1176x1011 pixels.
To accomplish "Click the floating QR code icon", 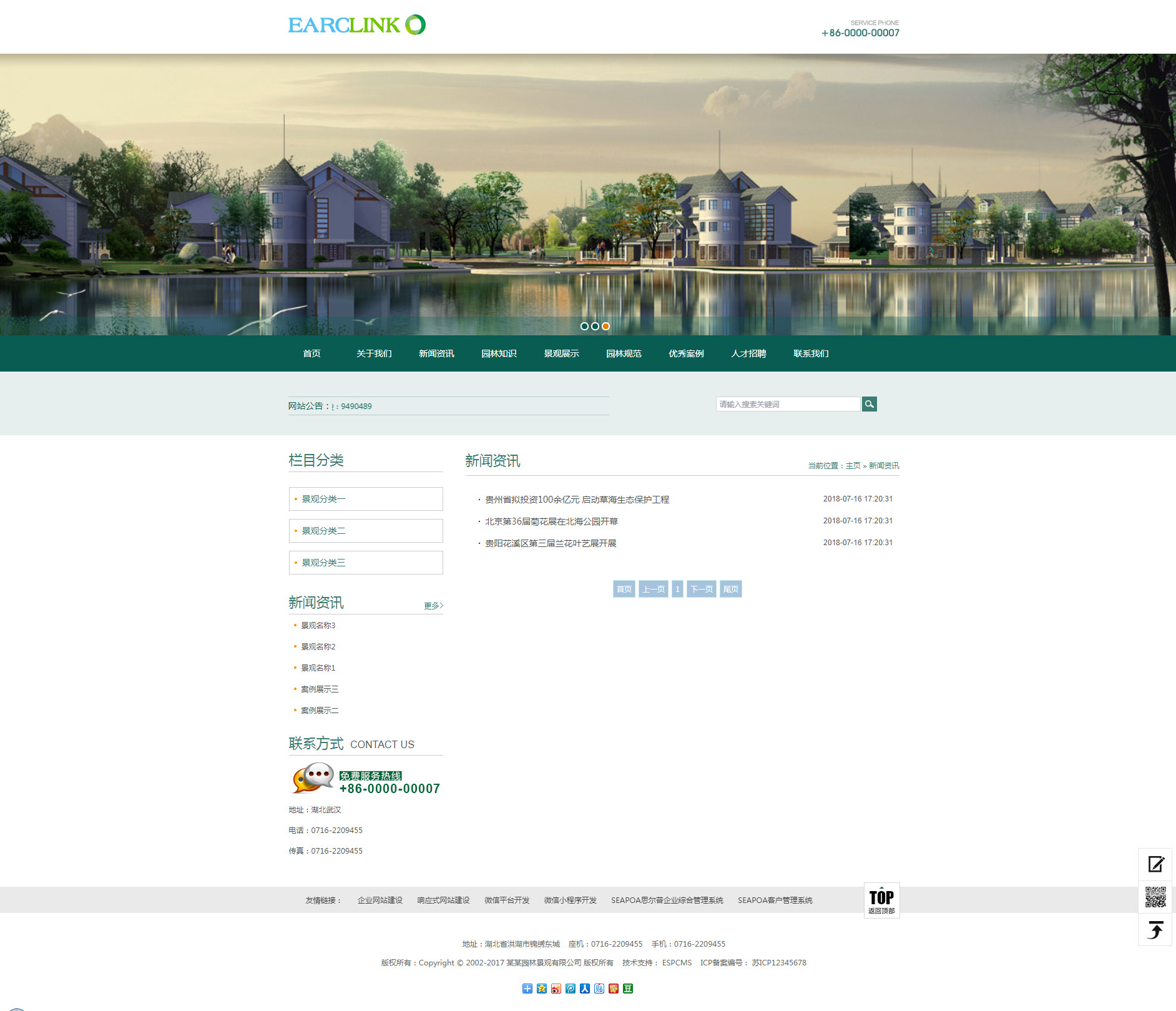I will click(x=1155, y=897).
